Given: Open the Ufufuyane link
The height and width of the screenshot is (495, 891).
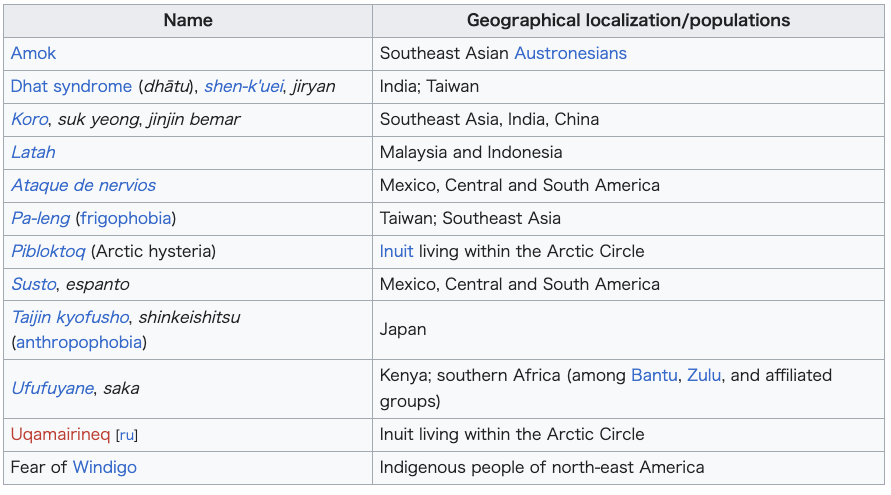Looking at the screenshot, I should coord(52,388).
